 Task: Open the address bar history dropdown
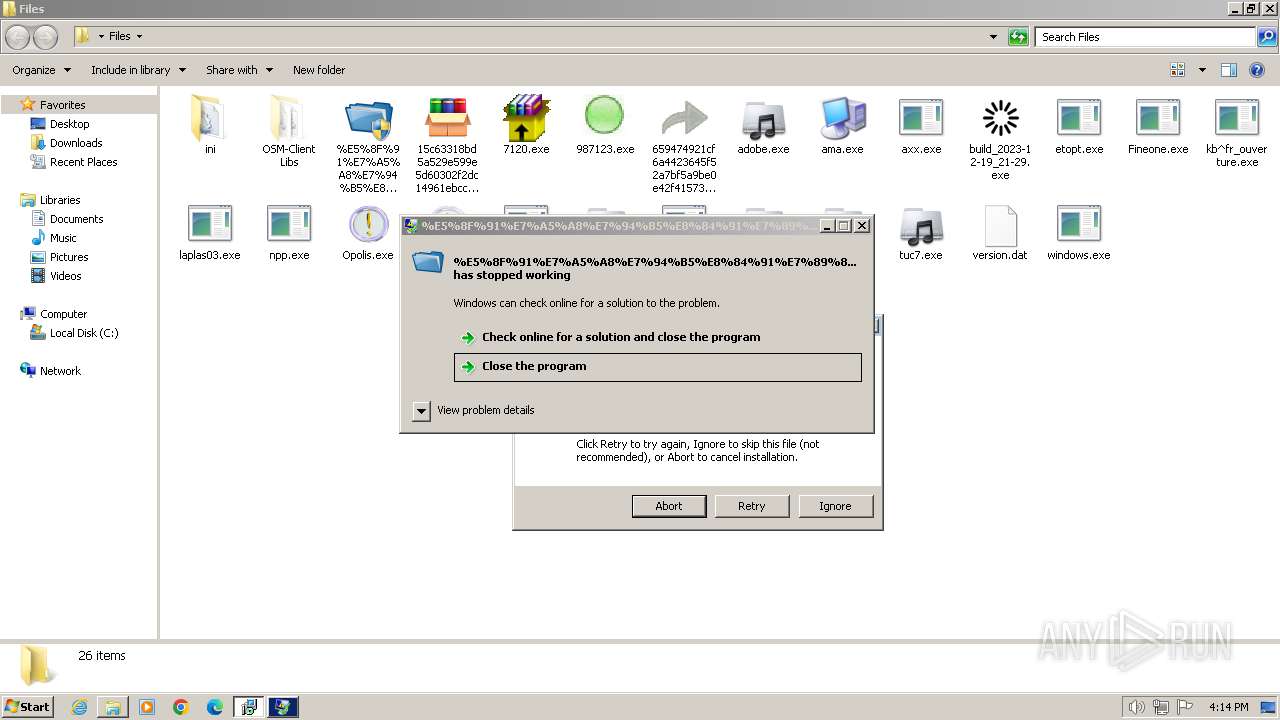(993, 37)
